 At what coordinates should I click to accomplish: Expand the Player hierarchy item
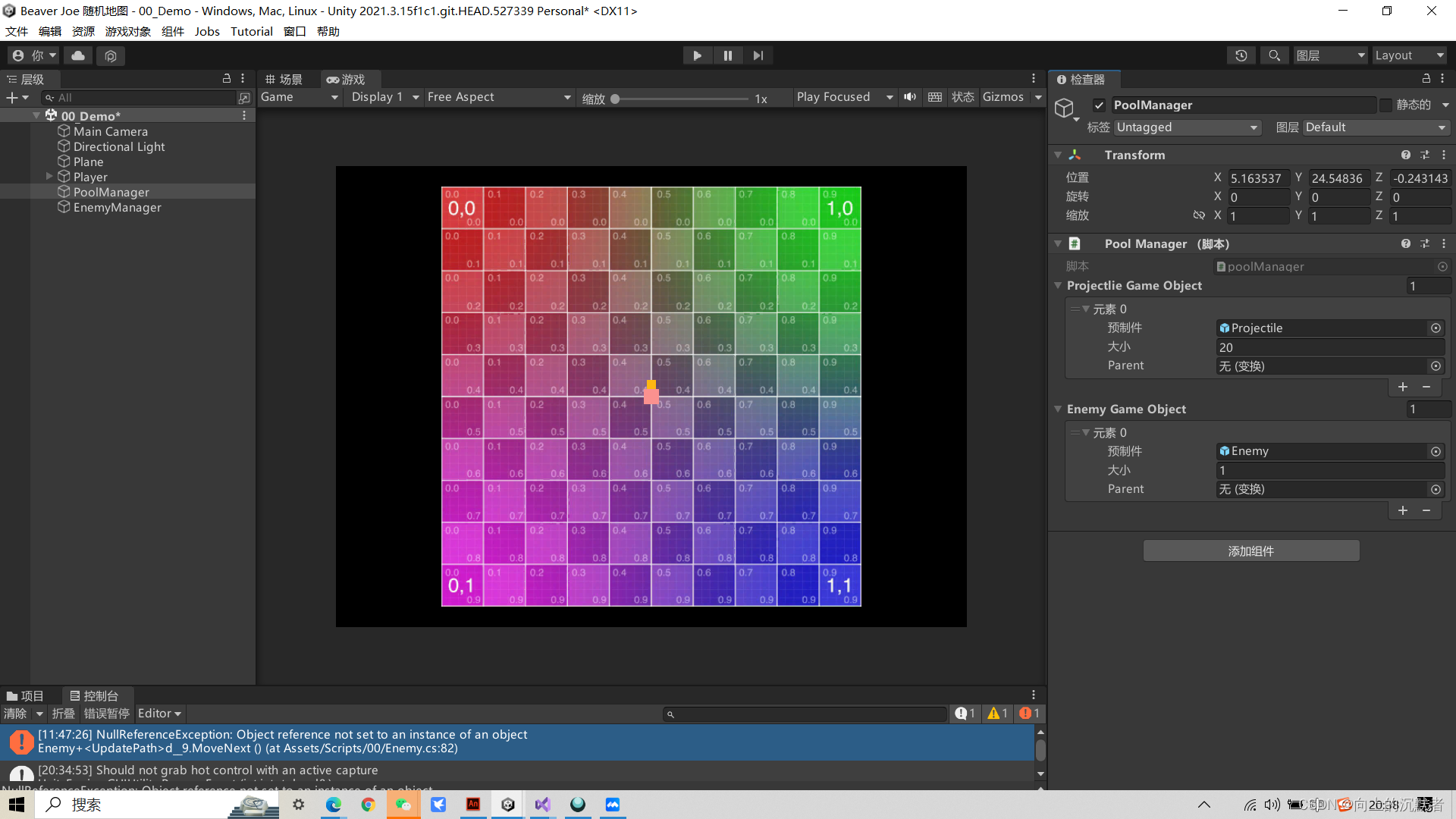pyautogui.click(x=49, y=176)
